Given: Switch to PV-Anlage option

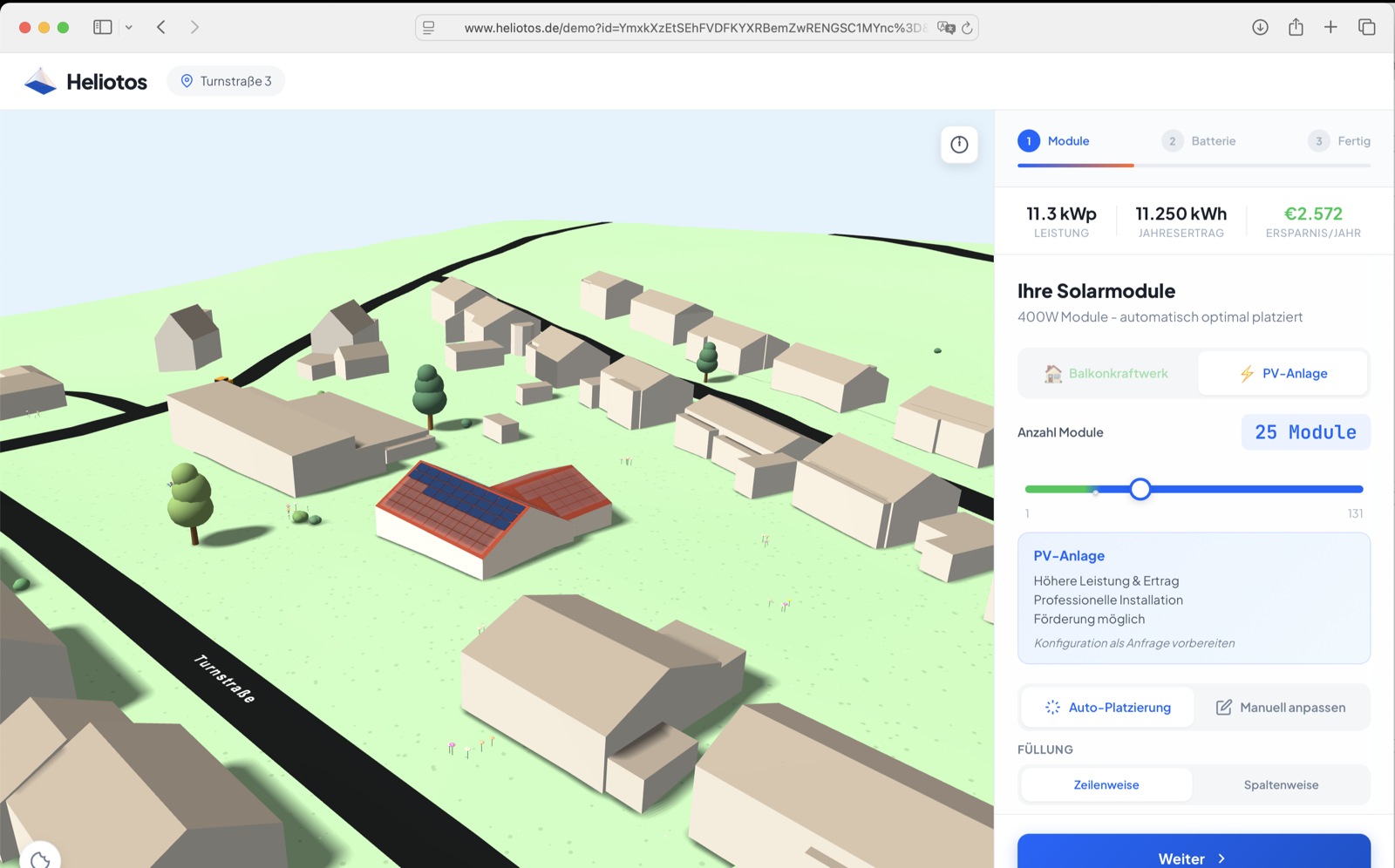Looking at the screenshot, I should [x=1283, y=373].
